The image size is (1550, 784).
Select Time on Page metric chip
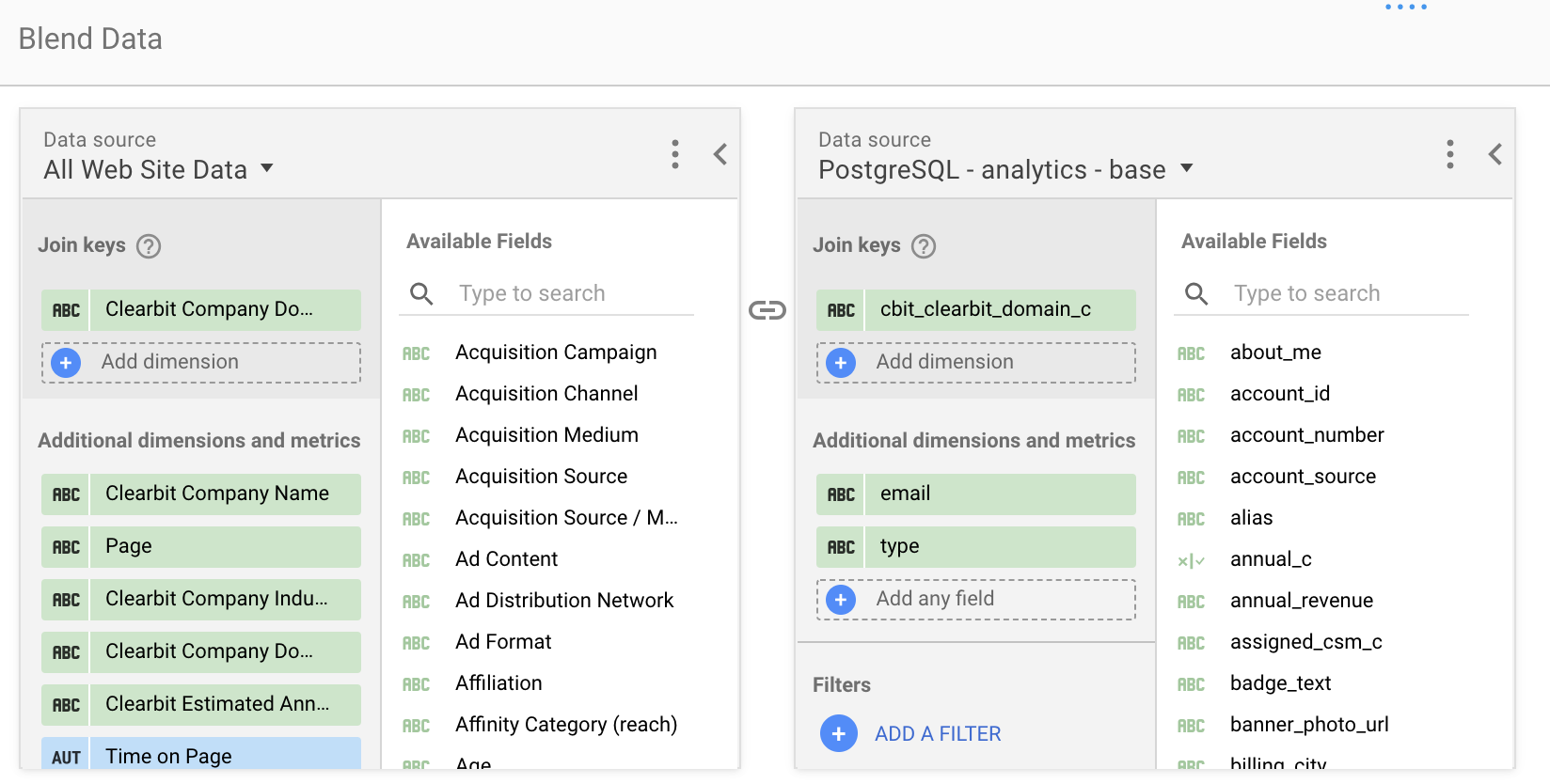tap(201, 754)
